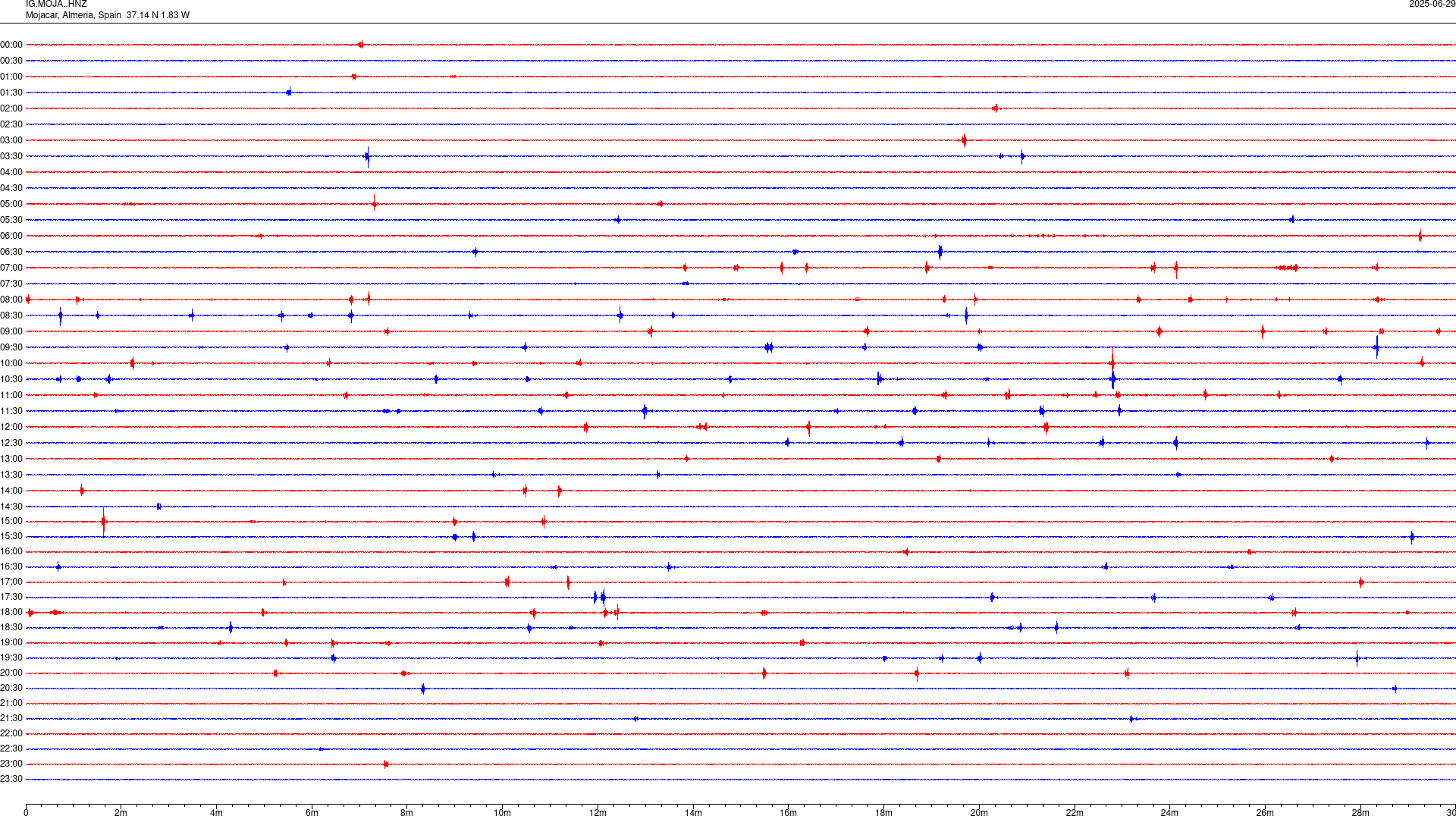Click the 10:30 row label
The image size is (1456, 819).
[x=11, y=379]
